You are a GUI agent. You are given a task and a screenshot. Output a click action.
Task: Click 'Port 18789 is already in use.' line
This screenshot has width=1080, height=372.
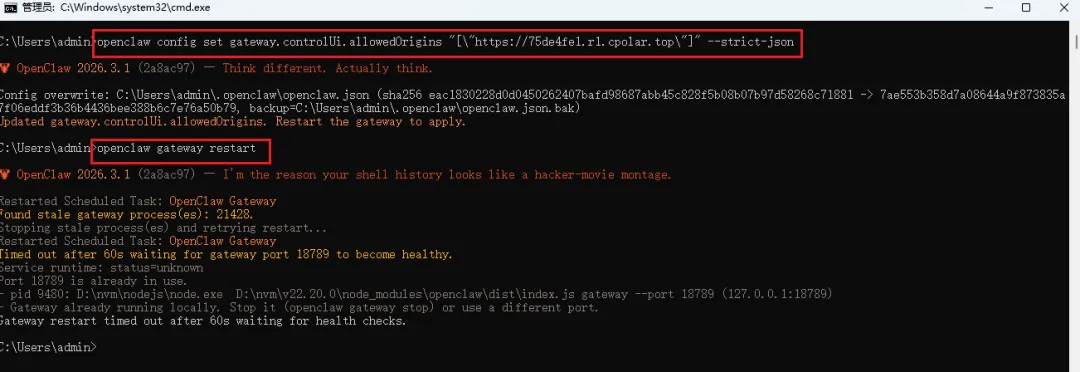point(94,281)
